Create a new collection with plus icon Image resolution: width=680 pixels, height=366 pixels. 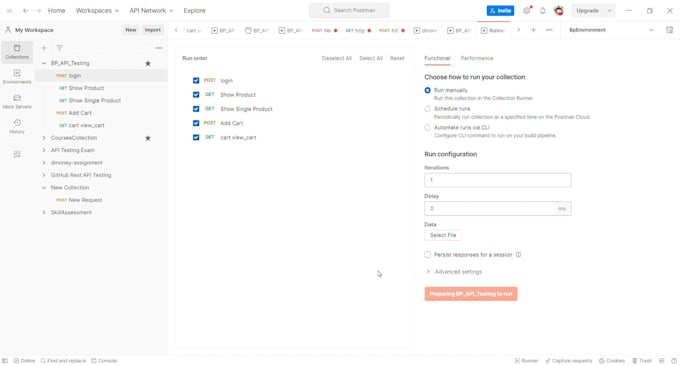pyautogui.click(x=44, y=48)
